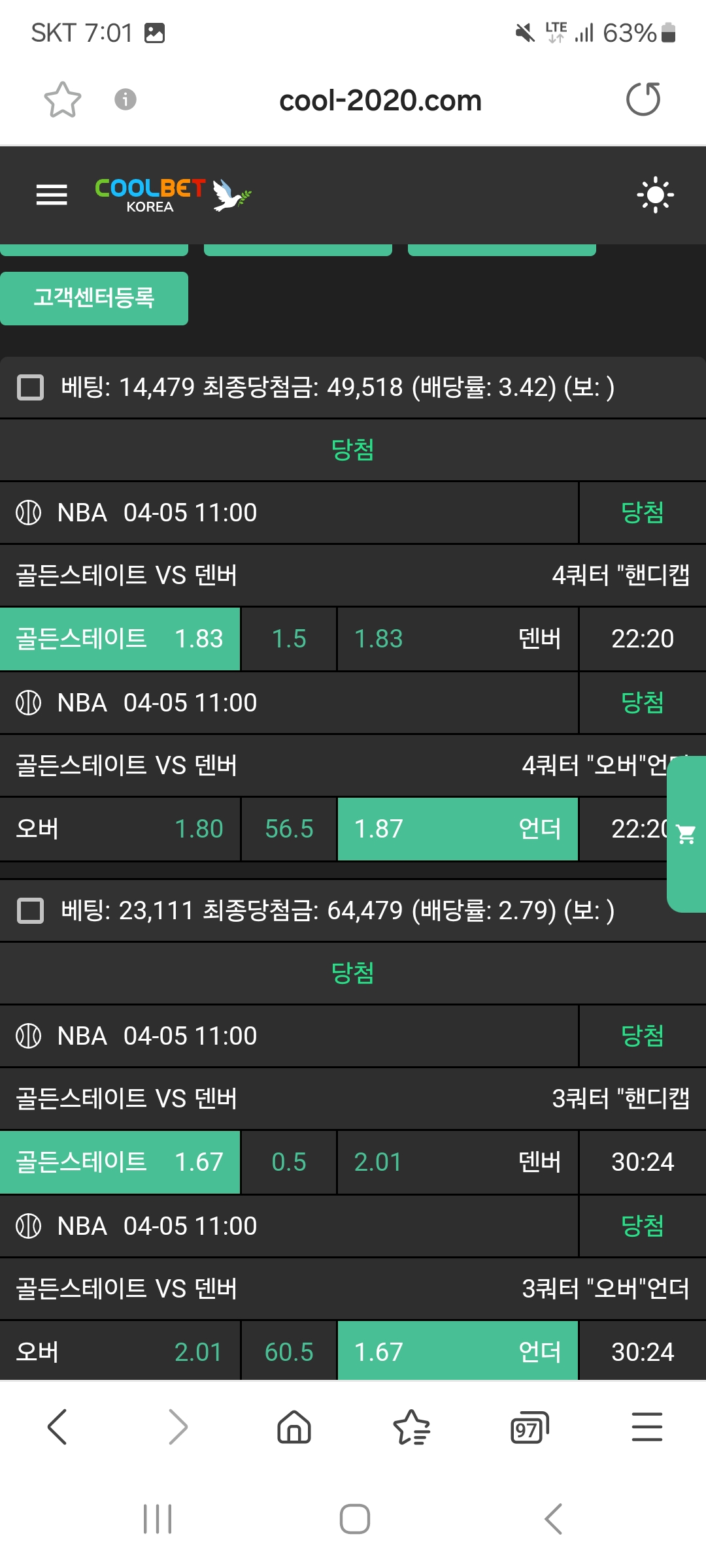Open the hamburger menu beside Coolbet logo
The width and height of the screenshot is (706, 1568).
click(x=52, y=195)
